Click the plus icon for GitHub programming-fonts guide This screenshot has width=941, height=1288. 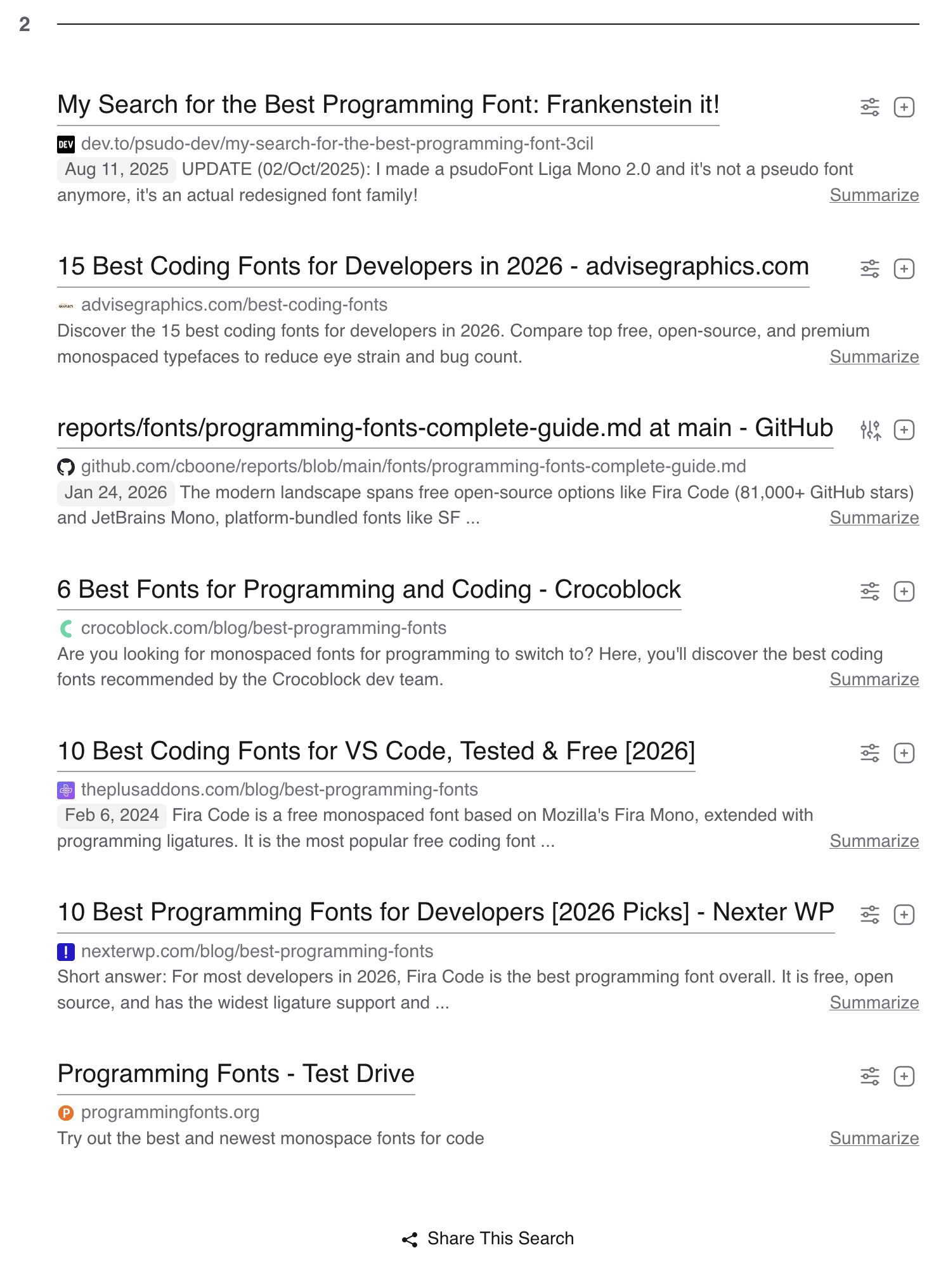coord(904,430)
